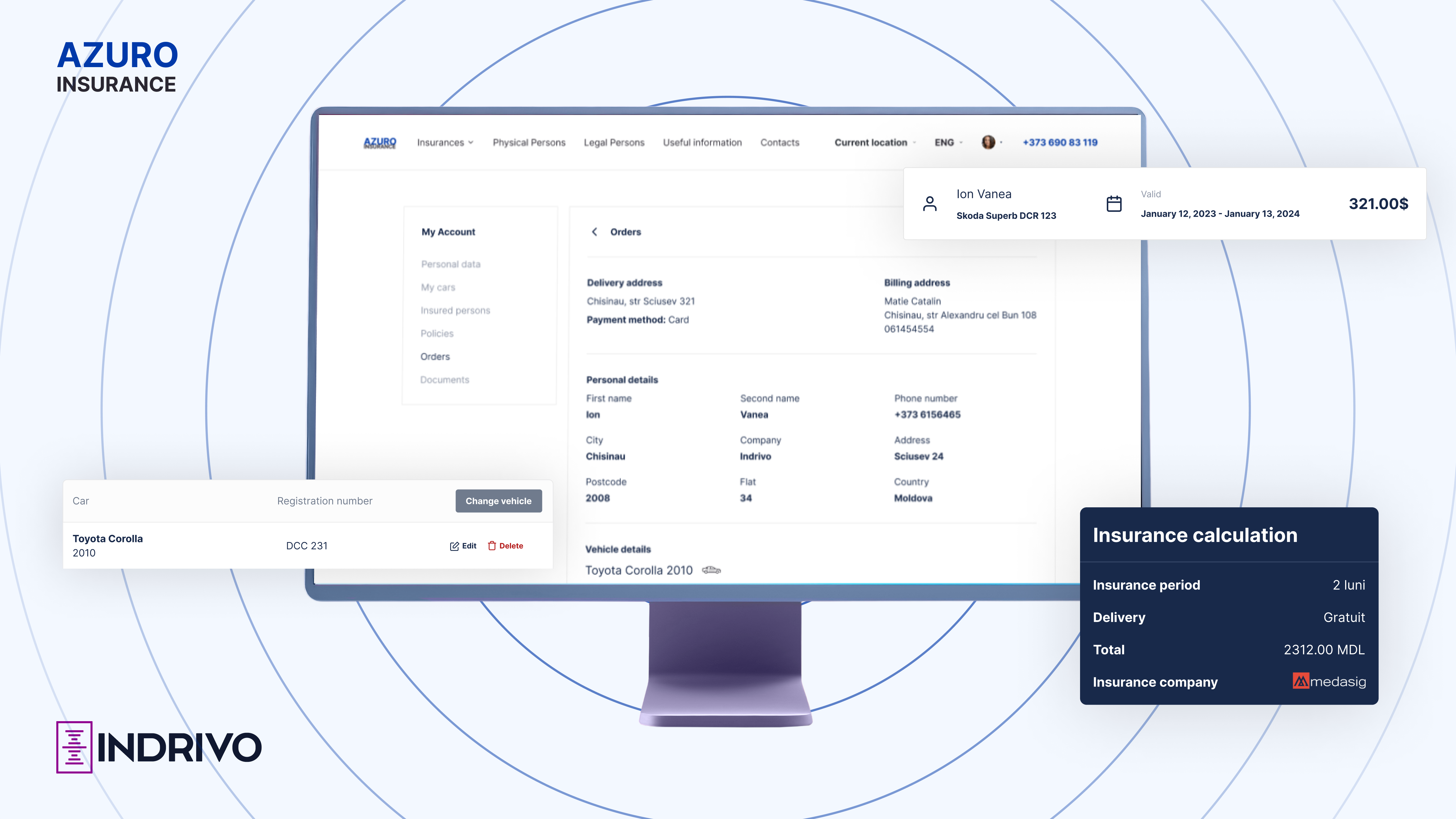Viewport: 1456px width, 819px height.
Task: Expand the Current location dropdown
Action: [x=872, y=142]
